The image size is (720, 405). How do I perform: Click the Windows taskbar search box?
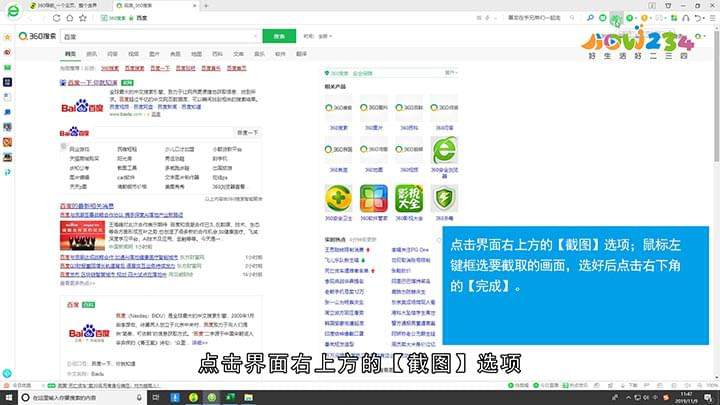click(x=82, y=398)
